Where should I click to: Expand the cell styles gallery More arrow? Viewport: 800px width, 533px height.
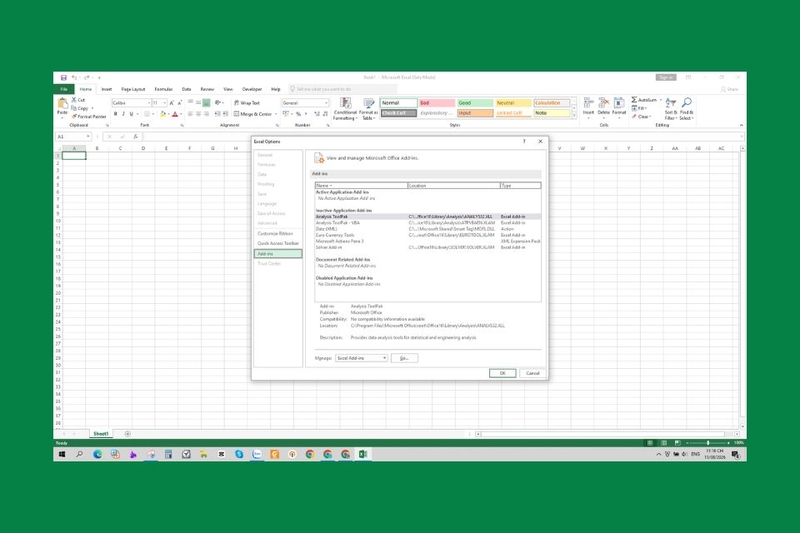coord(574,116)
